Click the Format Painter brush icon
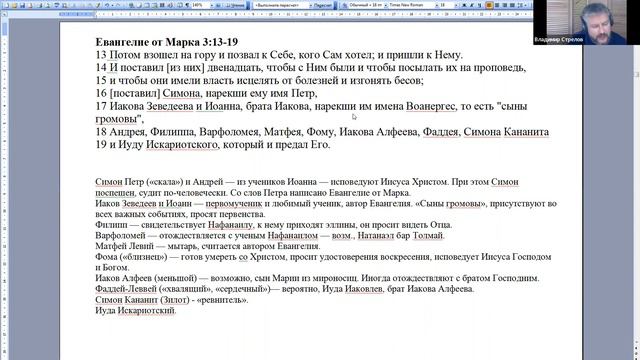This screenshot has width=640, height=360. click(98, 5)
